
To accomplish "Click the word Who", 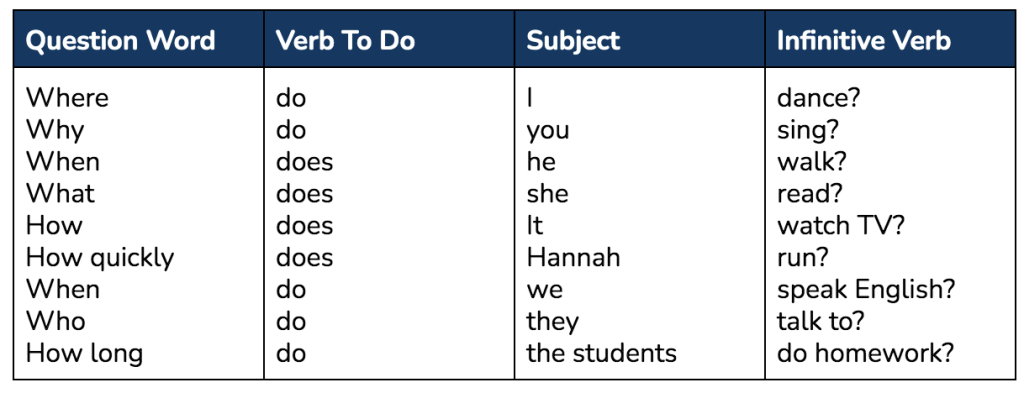I will 56,322.
